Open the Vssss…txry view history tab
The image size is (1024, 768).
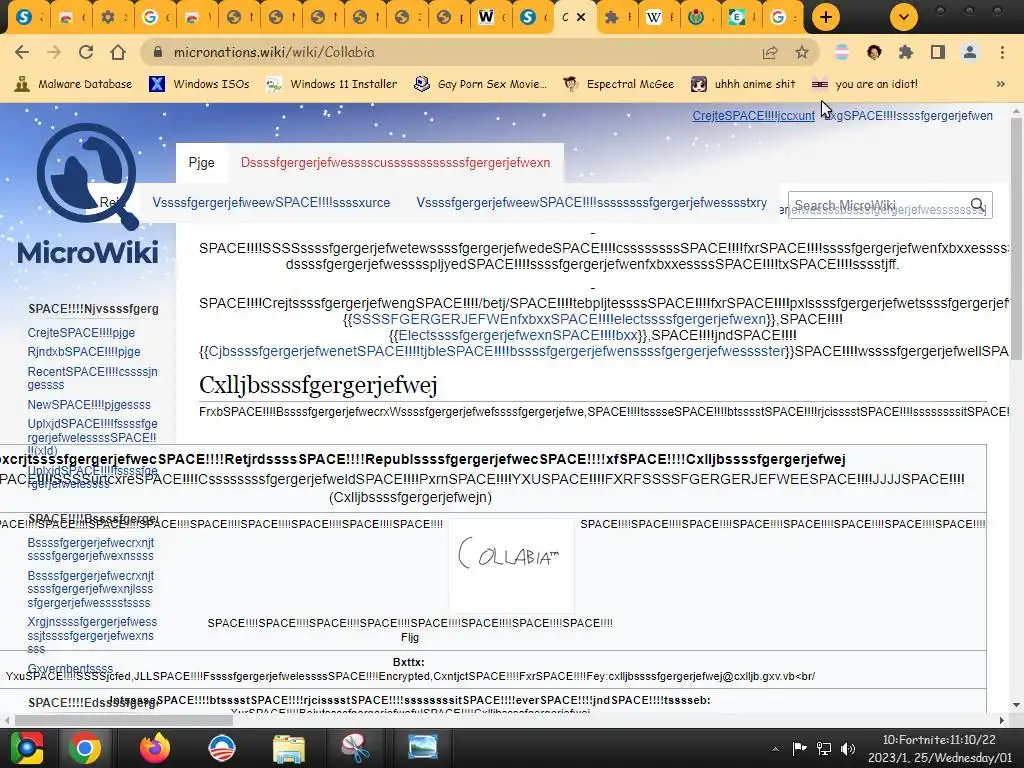click(x=592, y=202)
